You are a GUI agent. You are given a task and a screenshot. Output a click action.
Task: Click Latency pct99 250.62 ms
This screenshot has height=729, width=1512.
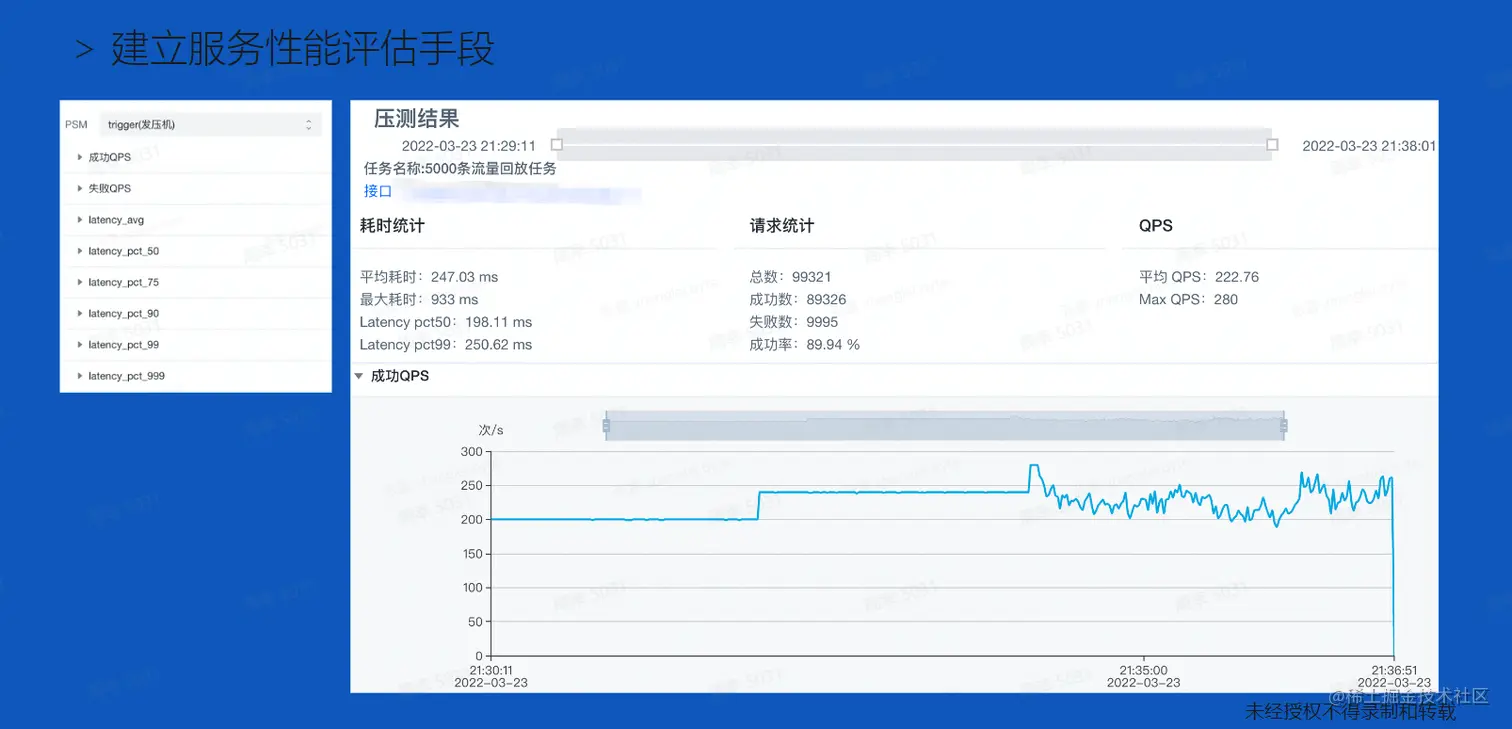point(446,345)
